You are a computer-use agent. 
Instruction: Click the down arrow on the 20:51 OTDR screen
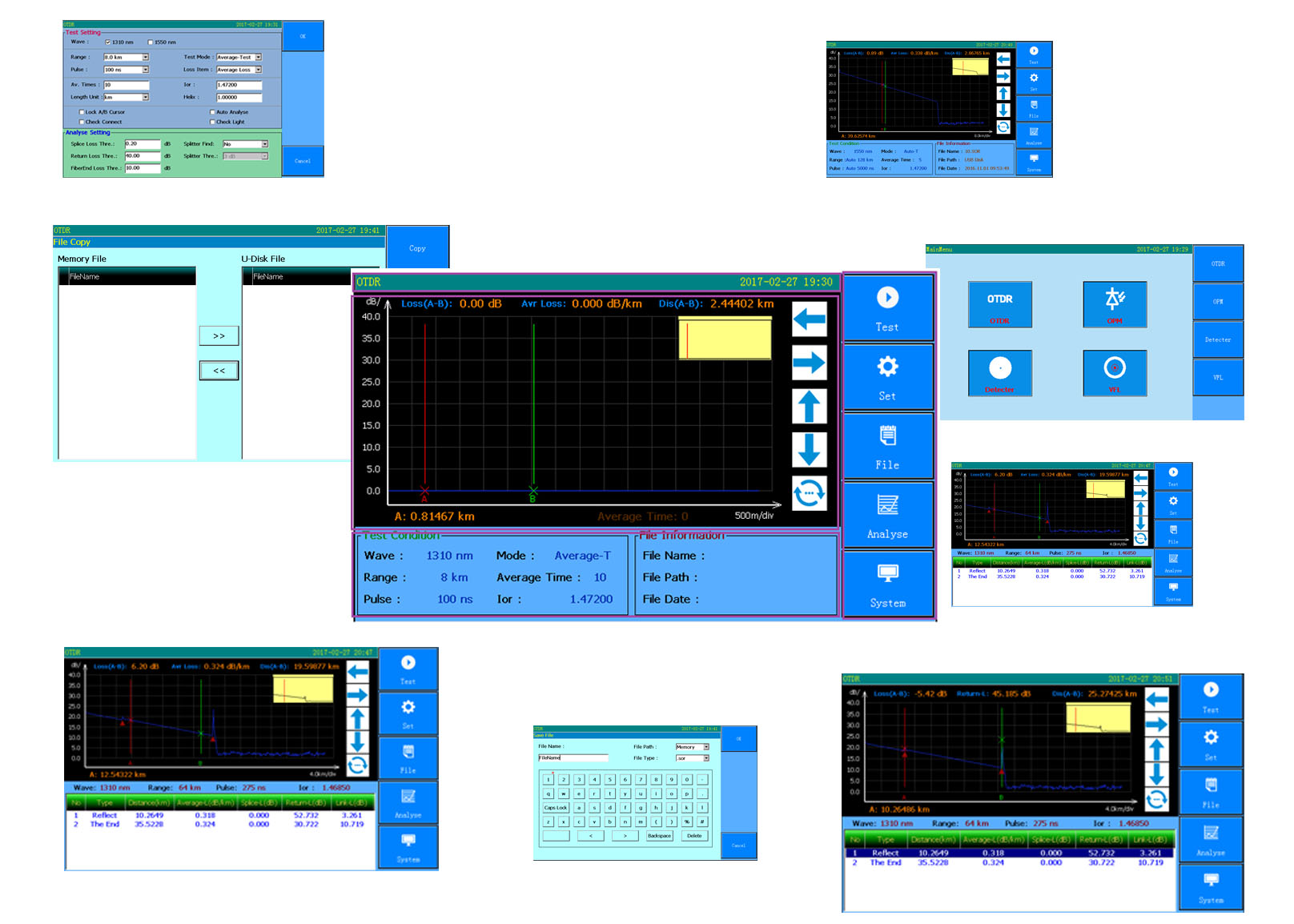tap(1156, 774)
